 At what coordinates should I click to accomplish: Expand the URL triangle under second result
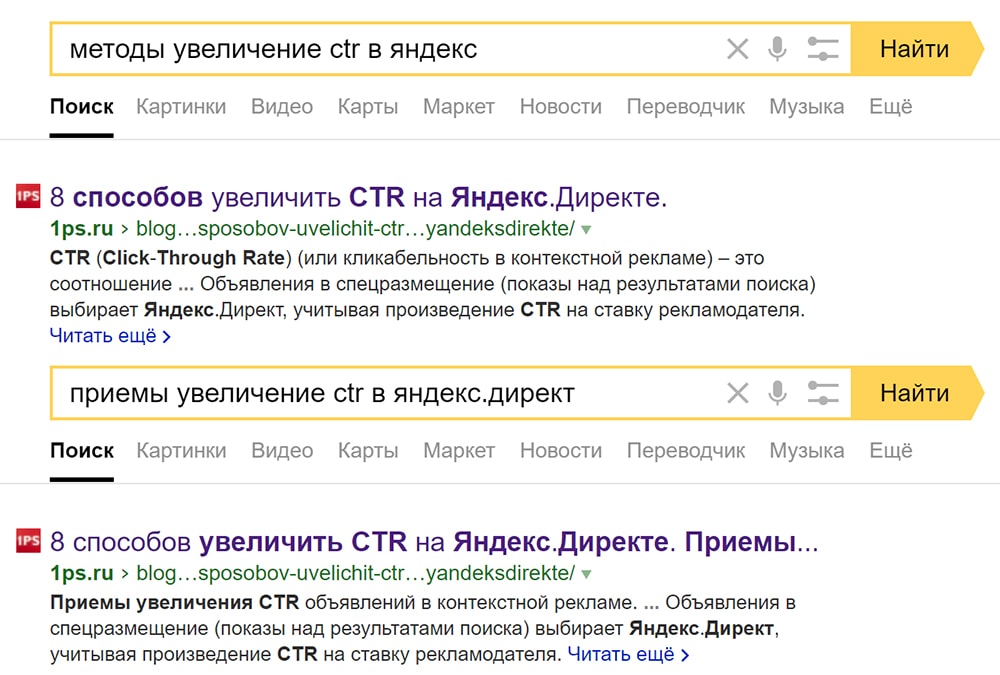pos(587,572)
